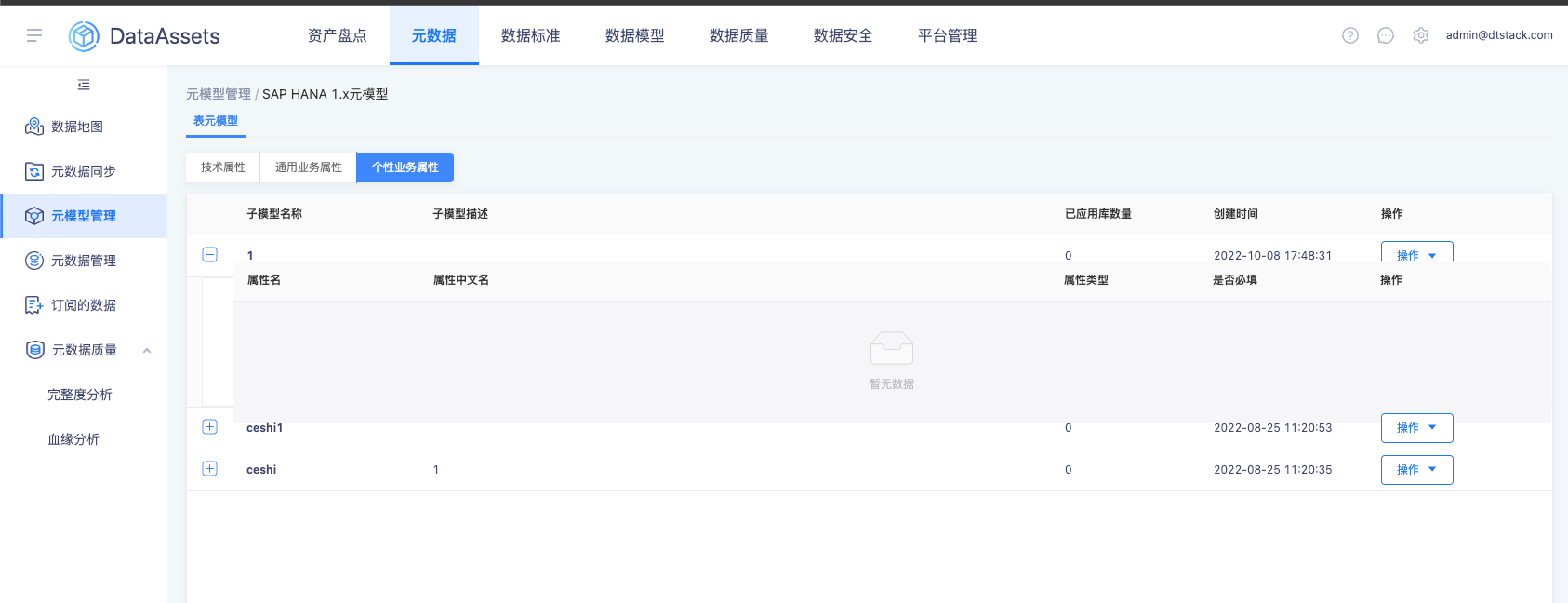The height and width of the screenshot is (603, 1568).
Task: Go to 元数据同步 in sidebar
Action: click(x=84, y=171)
